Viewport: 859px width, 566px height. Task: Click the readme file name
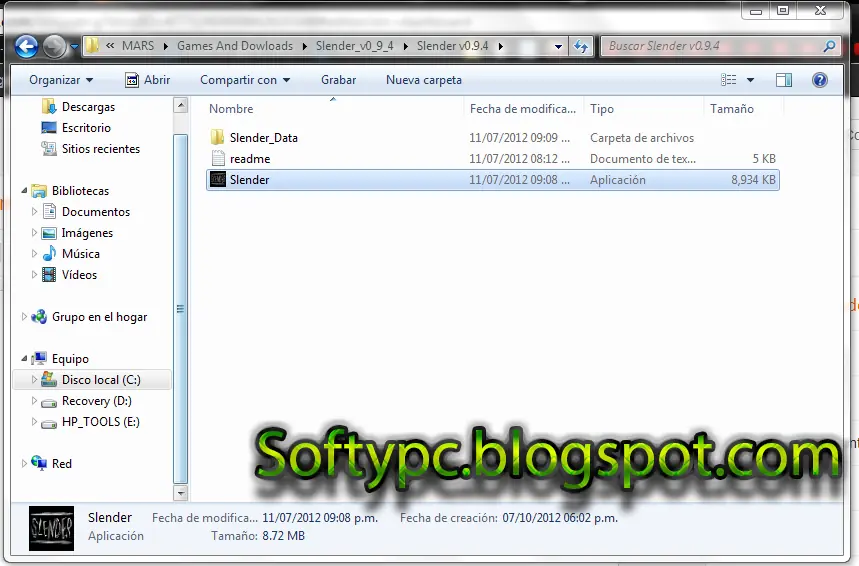click(250, 159)
